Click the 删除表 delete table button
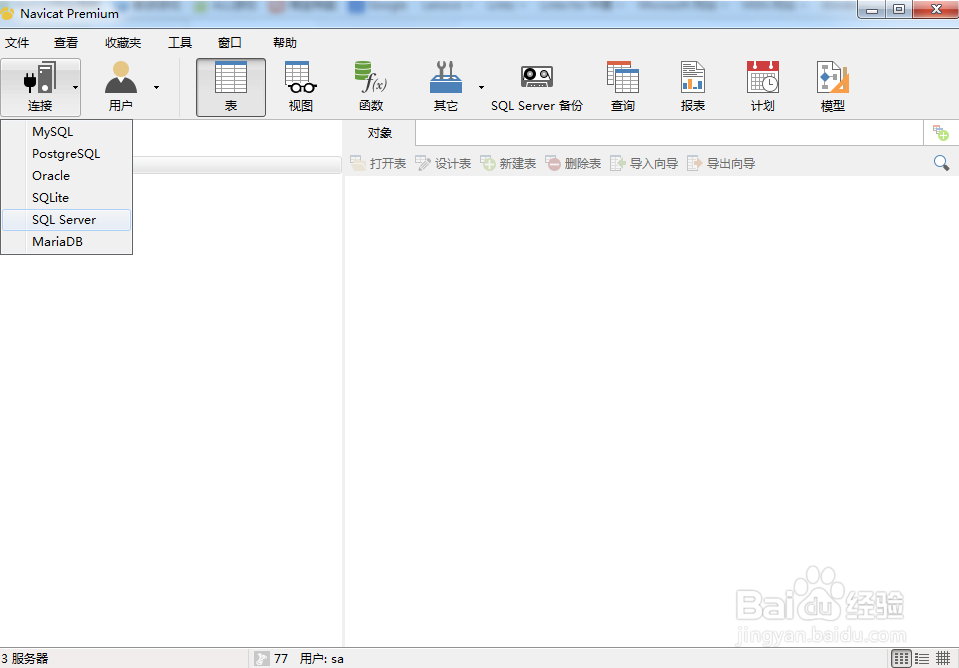959x668 pixels. point(573,163)
